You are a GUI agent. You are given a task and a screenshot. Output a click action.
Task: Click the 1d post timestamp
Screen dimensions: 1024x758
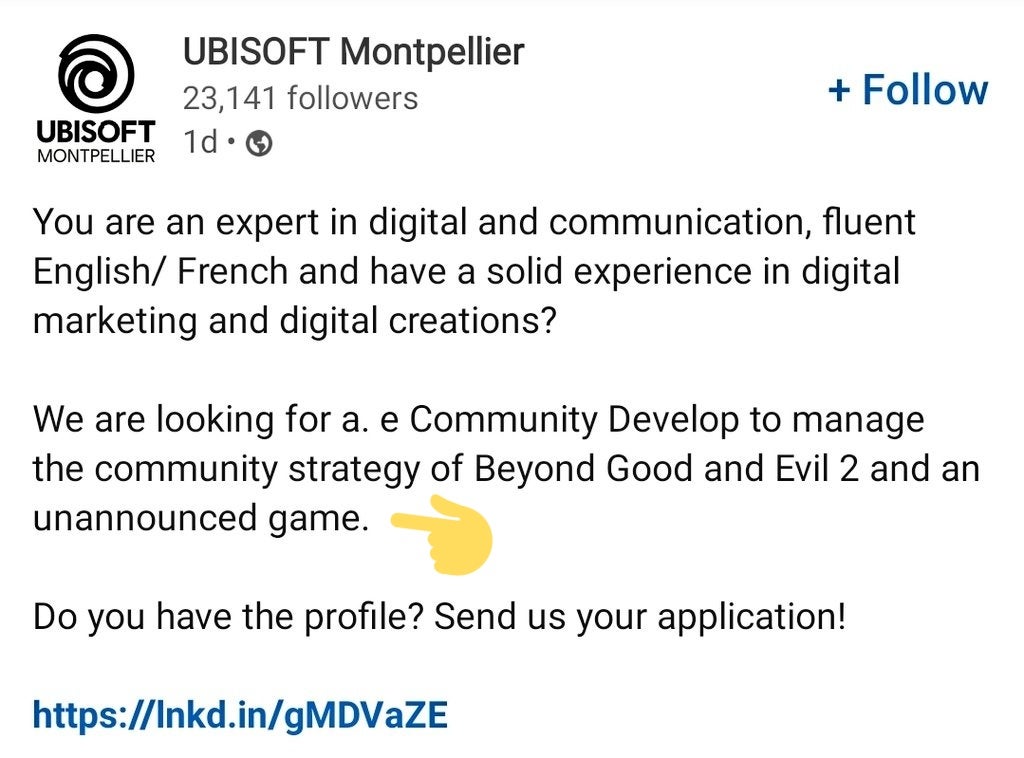point(200,142)
